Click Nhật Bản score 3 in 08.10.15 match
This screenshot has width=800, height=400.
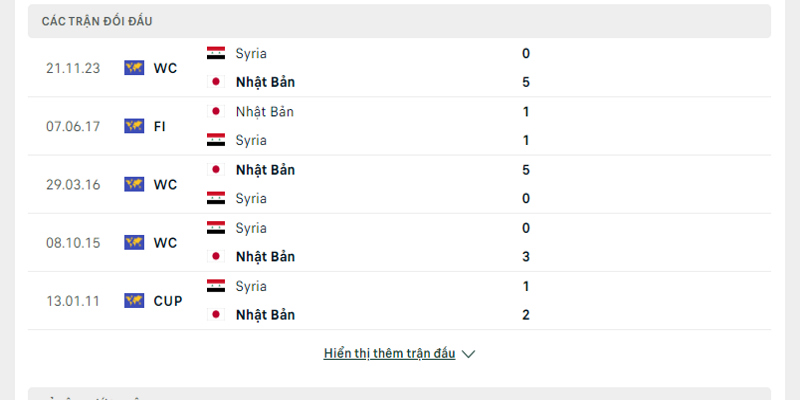coord(526,257)
